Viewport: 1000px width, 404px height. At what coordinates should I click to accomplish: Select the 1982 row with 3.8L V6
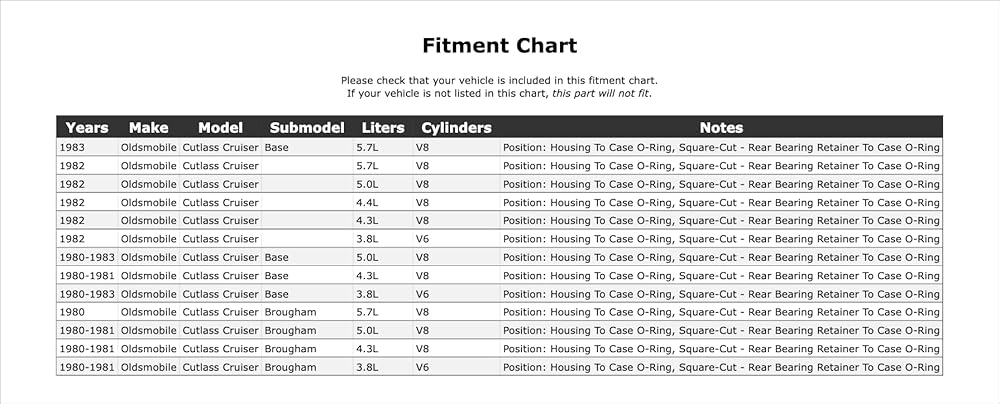point(499,239)
